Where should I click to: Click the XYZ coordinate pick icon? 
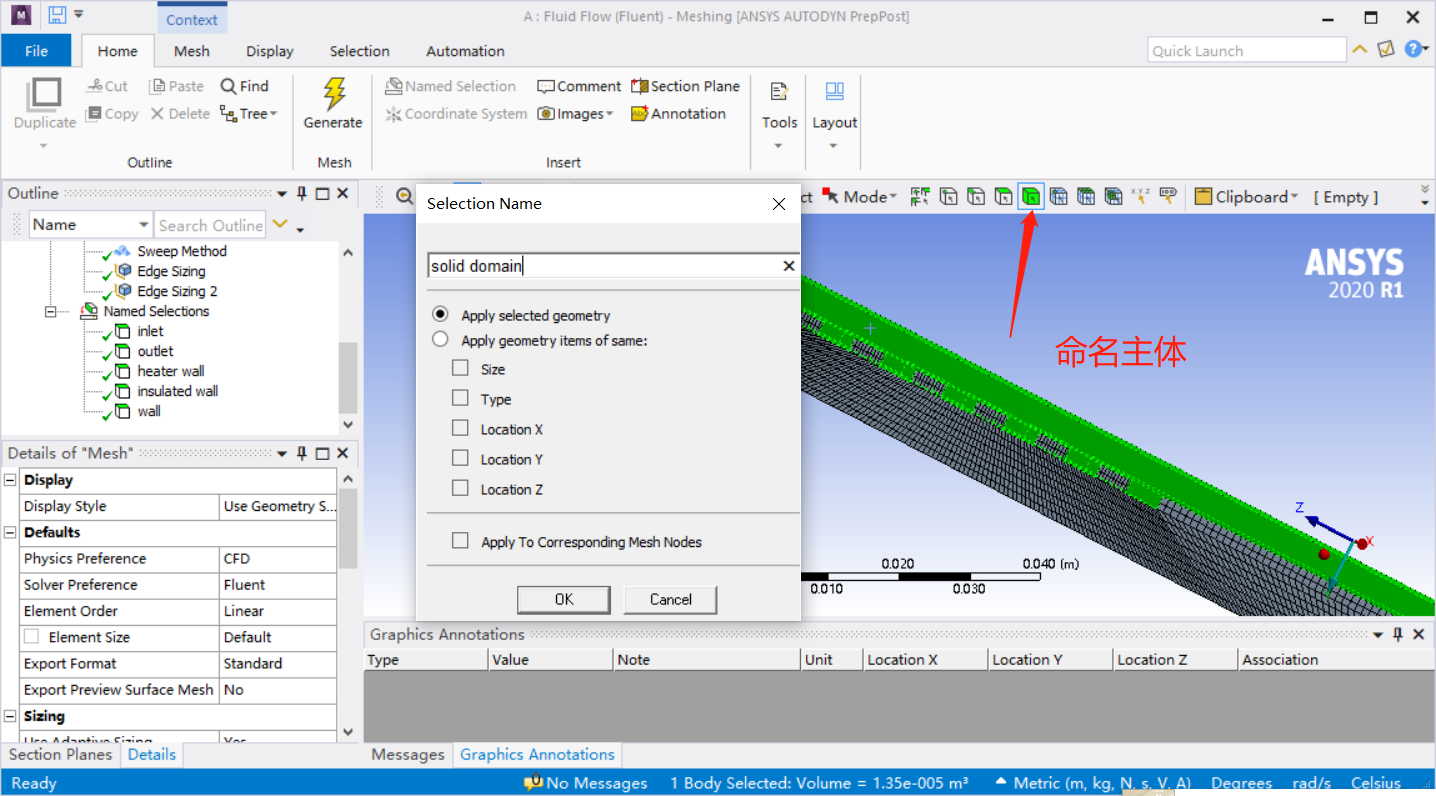pyautogui.click(x=1140, y=196)
